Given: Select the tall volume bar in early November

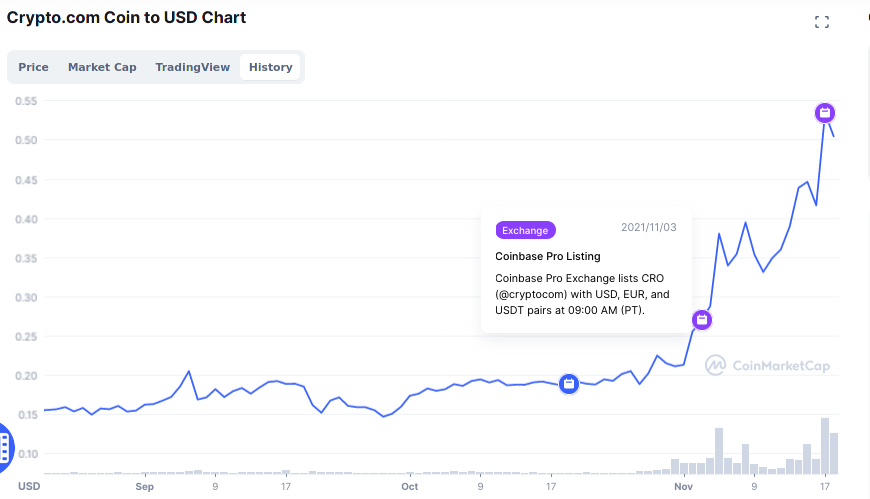Looking at the screenshot, I should [x=719, y=451].
